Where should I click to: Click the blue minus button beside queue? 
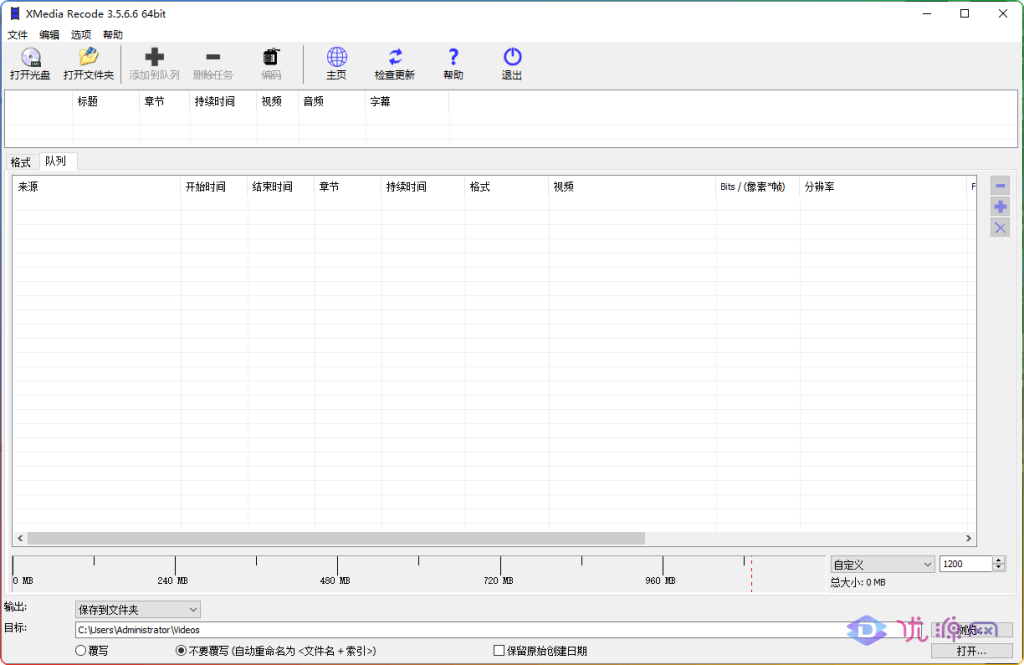[x=1000, y=186]
